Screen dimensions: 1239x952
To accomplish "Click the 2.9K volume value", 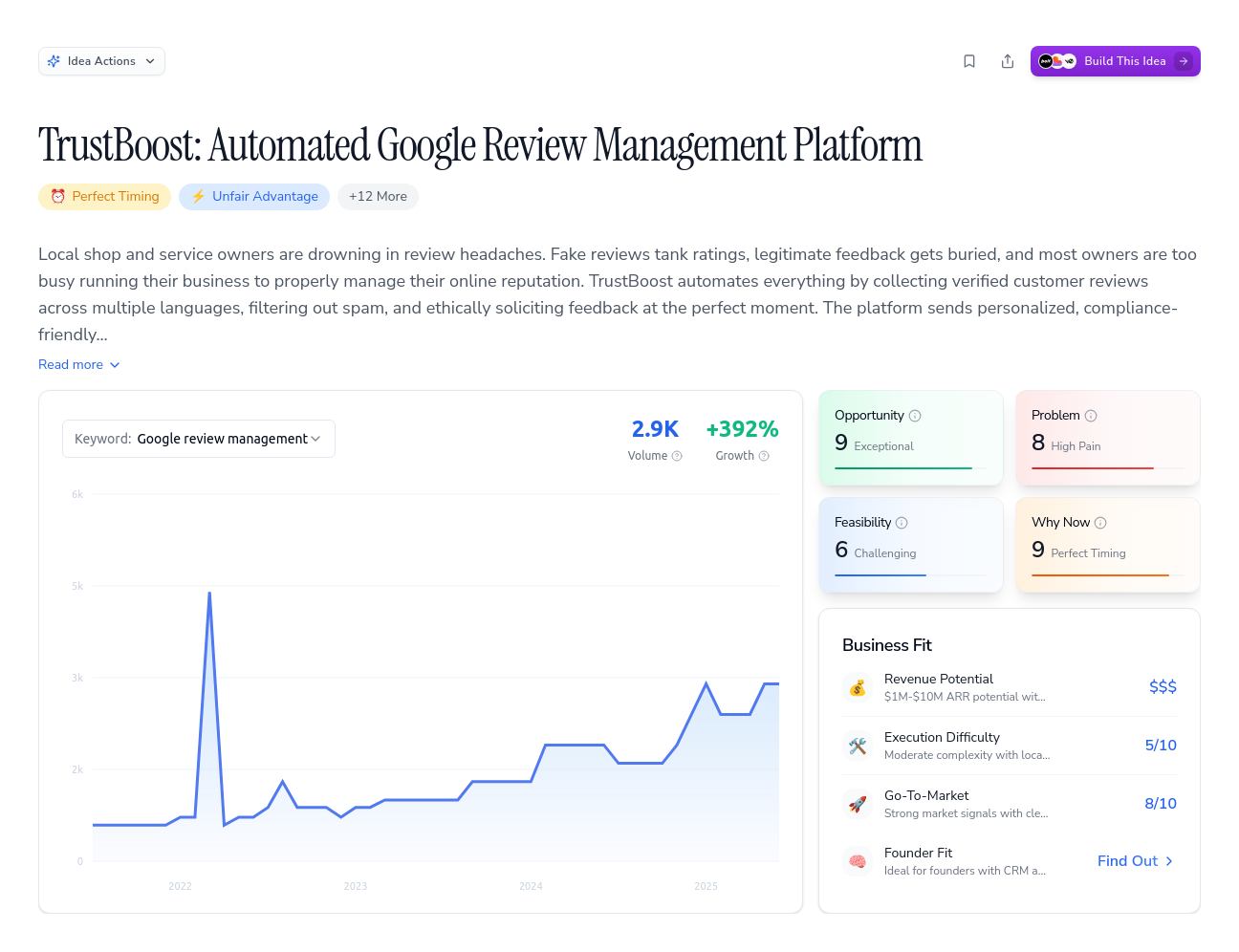I will pyautogui.click(x=655, y=429).
